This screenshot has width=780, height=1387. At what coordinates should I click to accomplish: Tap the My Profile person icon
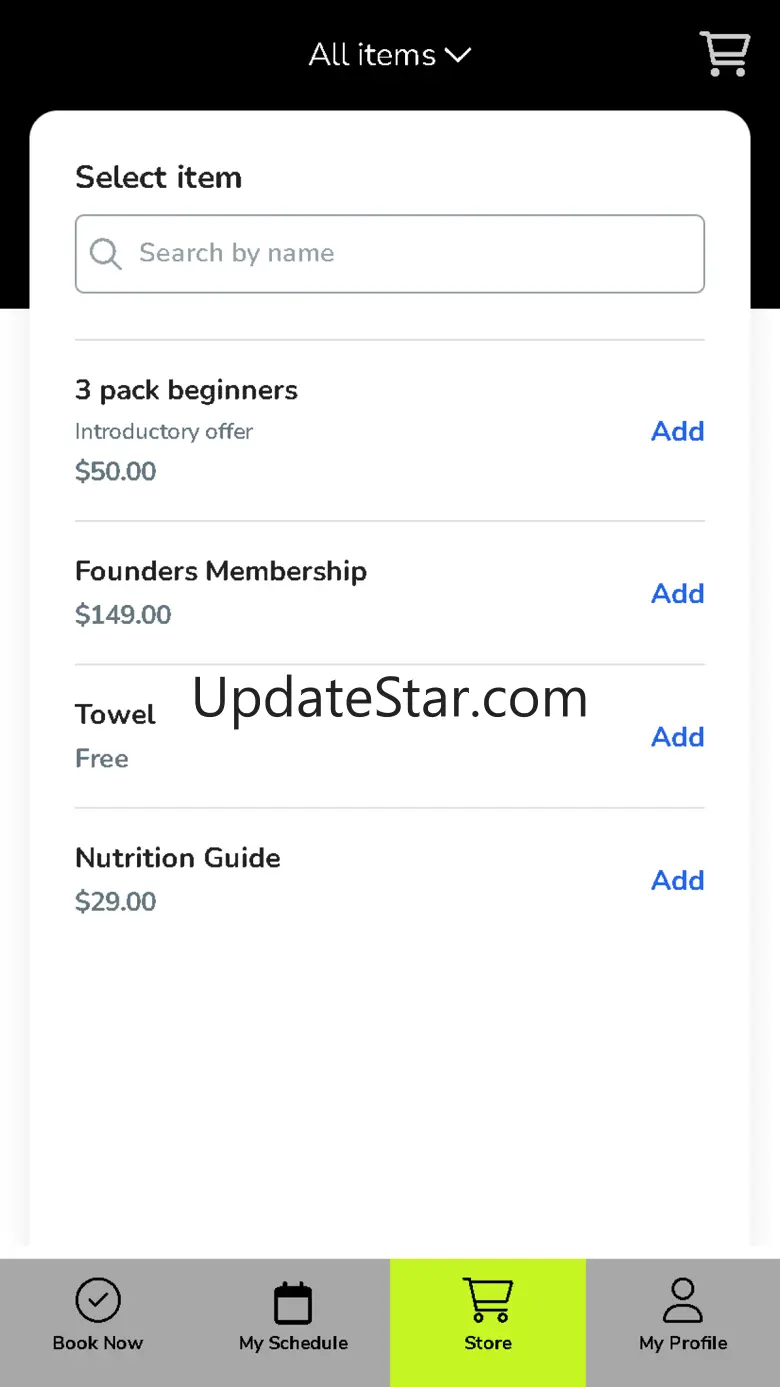point(683,1301)
